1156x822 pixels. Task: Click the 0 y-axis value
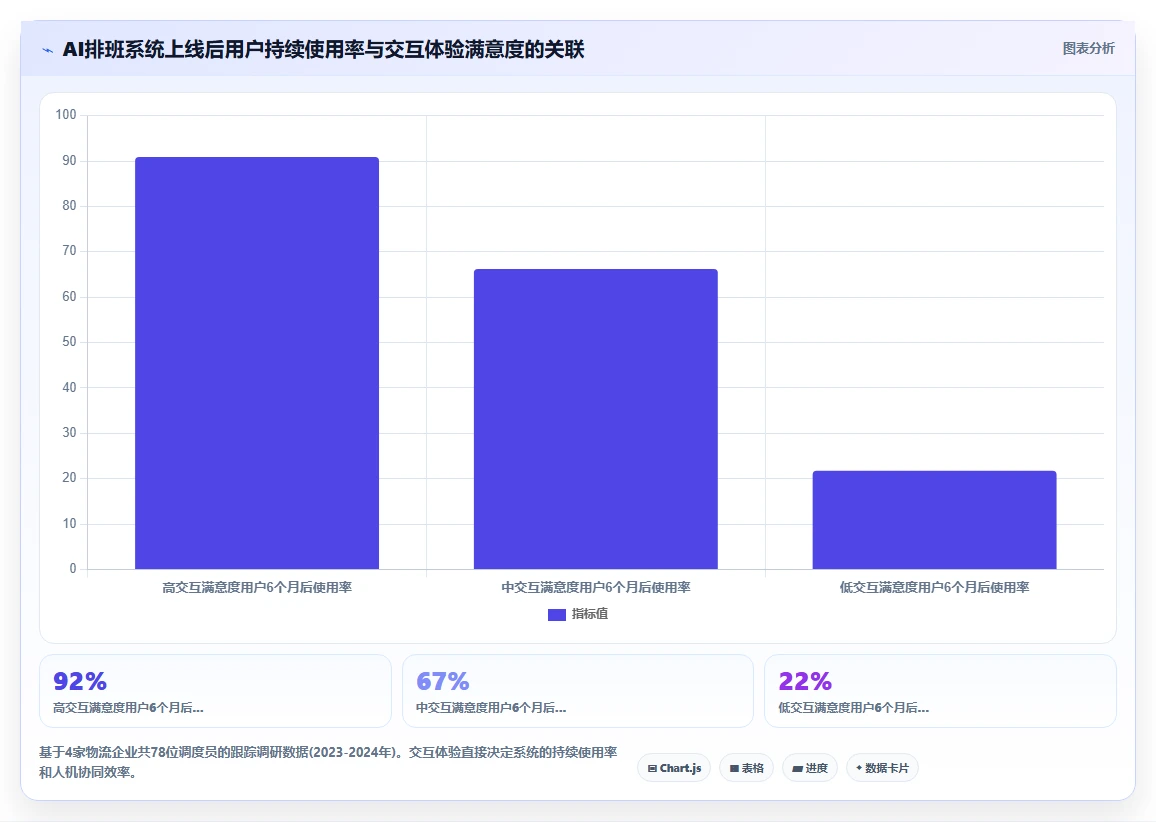pyautogui.click(x=72, y=568)
